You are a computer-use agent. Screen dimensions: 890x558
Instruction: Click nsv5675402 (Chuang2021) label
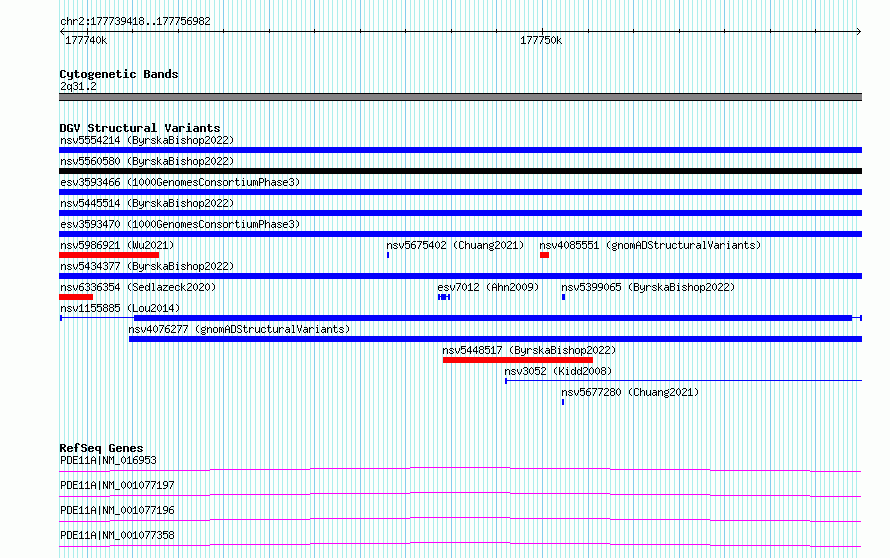[455, 245]
